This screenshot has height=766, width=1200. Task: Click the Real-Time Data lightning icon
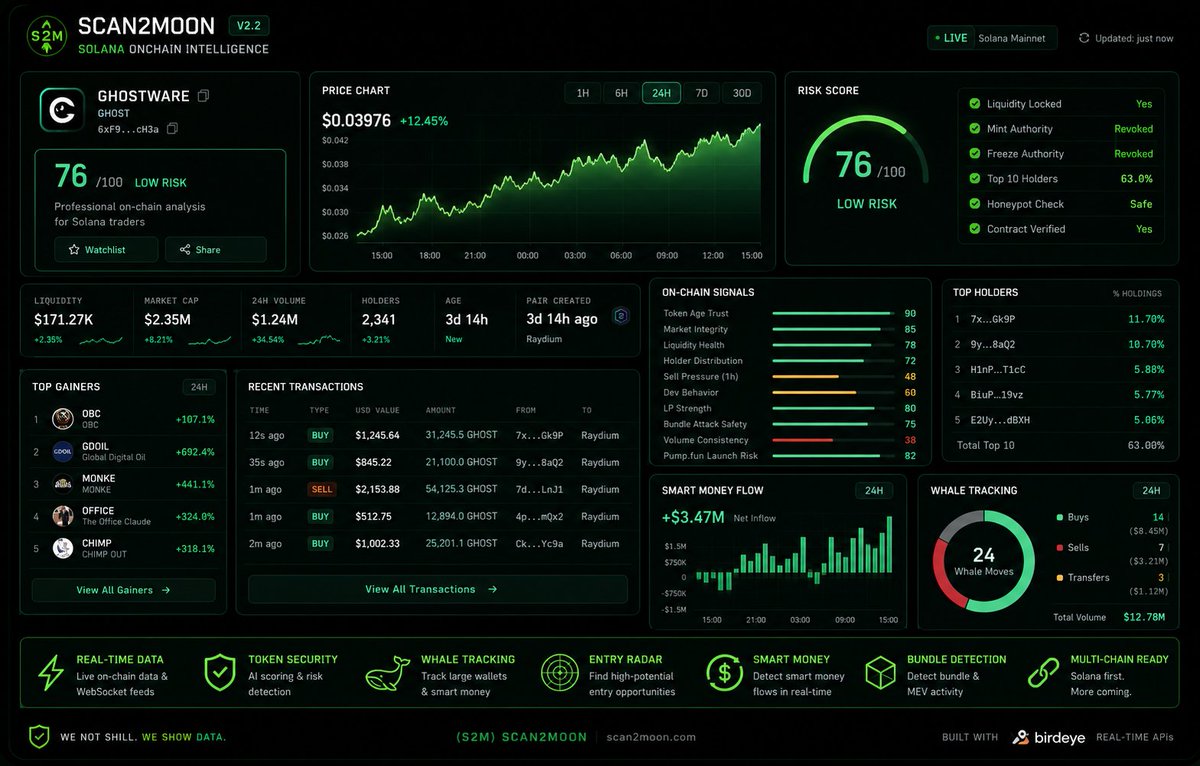(50, 674)
